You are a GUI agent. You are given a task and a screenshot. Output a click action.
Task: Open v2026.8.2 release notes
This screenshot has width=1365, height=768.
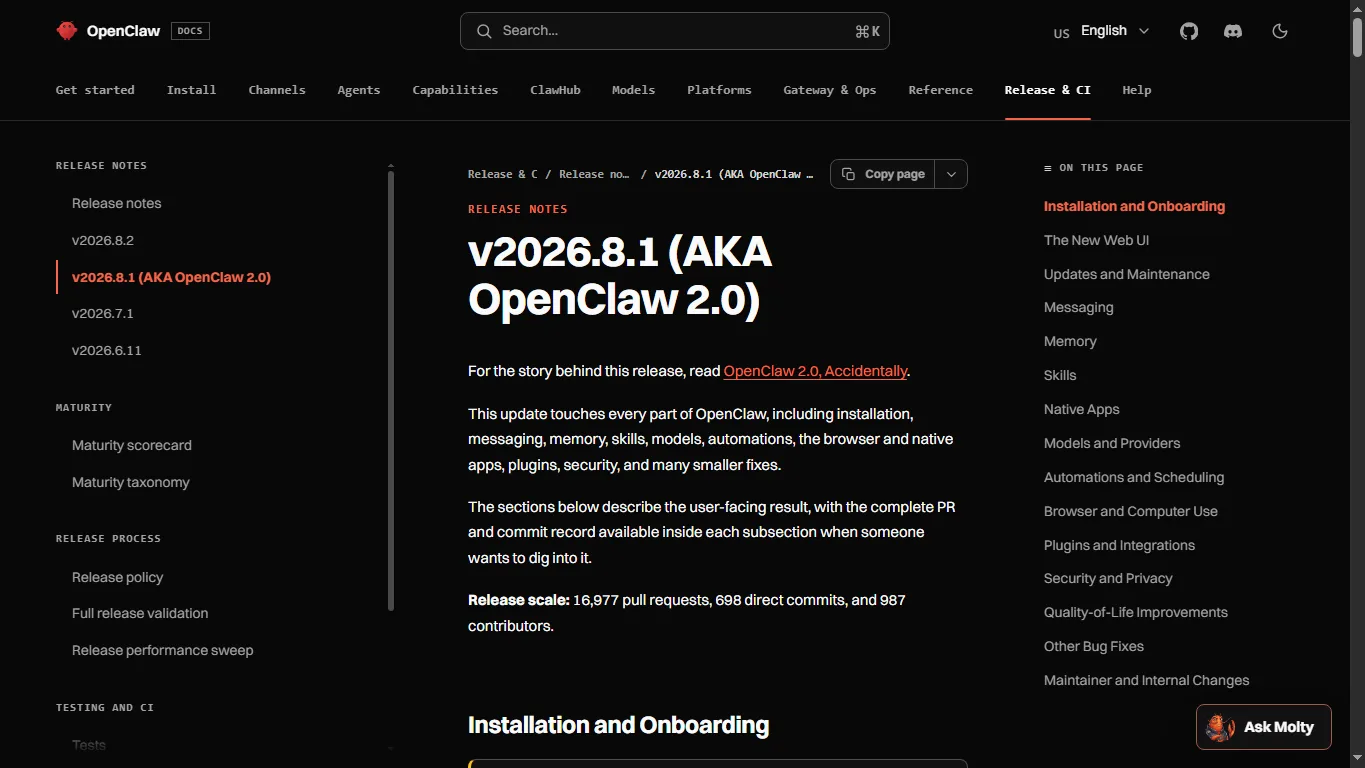click(x=103, y=240)
